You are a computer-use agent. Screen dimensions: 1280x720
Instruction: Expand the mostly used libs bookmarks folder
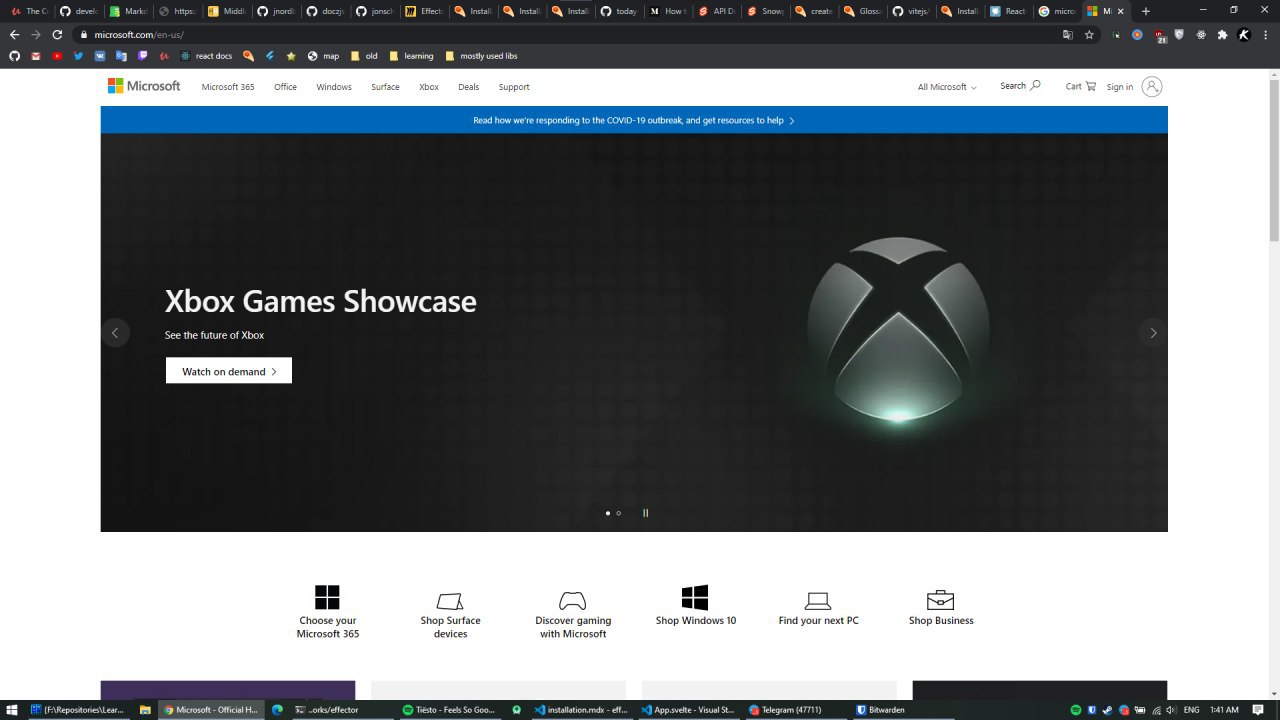tap(481, 56)
